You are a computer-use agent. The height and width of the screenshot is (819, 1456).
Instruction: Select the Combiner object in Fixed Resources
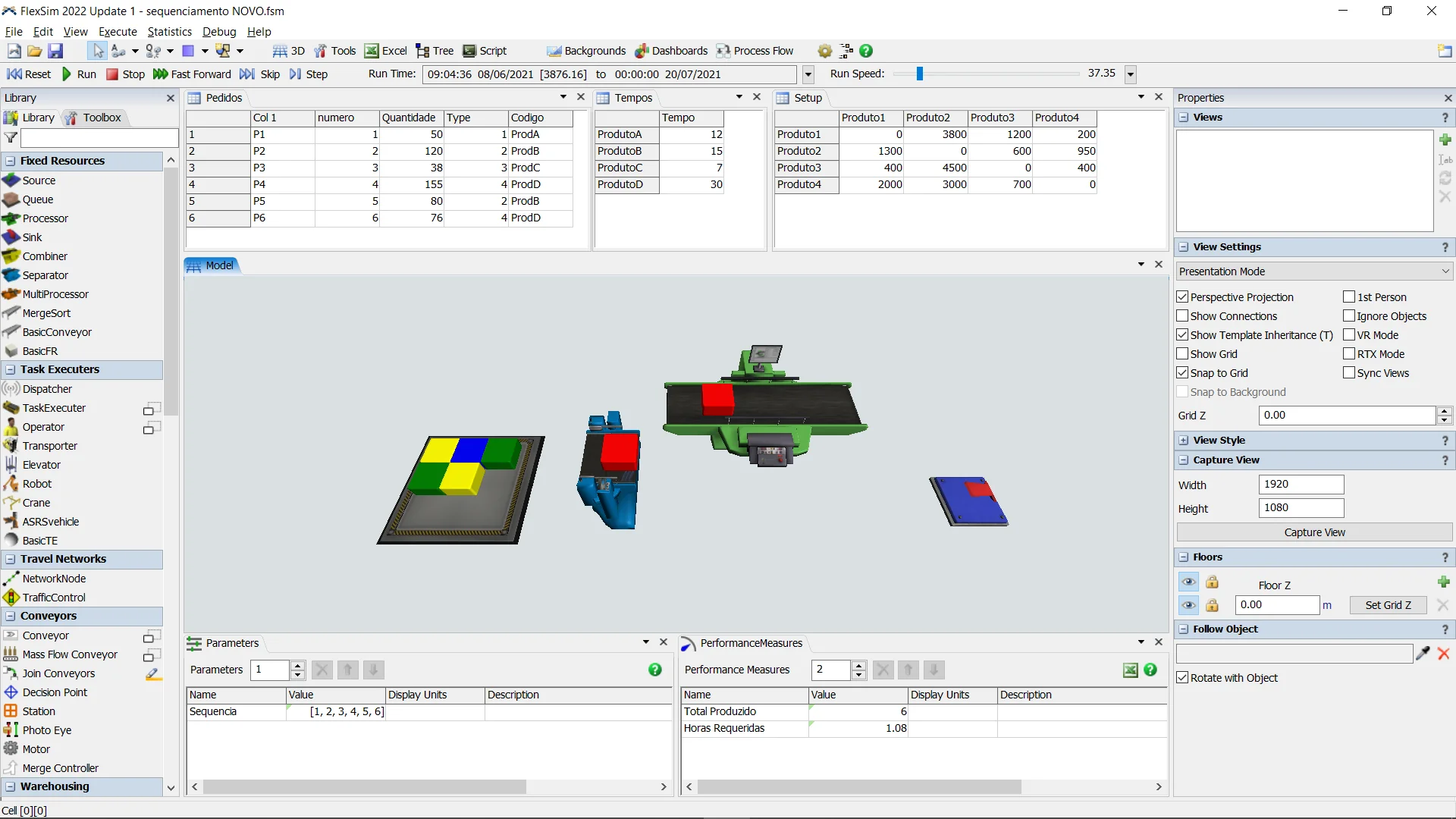(45, 256)
